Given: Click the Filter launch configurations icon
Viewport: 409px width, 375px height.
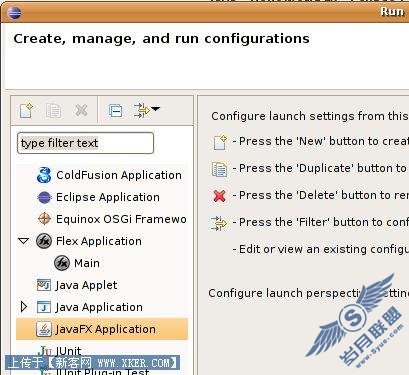Looking at the screenshot, I should pos(142,110).
